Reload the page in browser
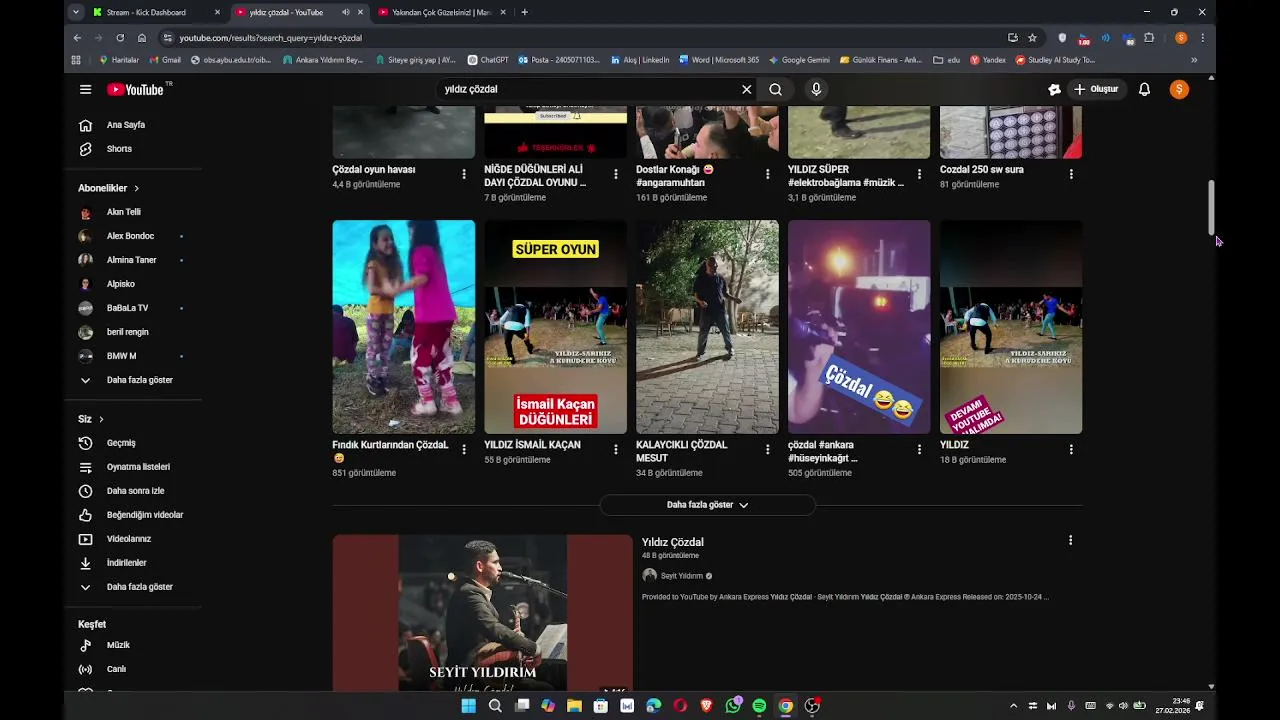Viewport: 1280px width, 720px height. click(120, 38)
